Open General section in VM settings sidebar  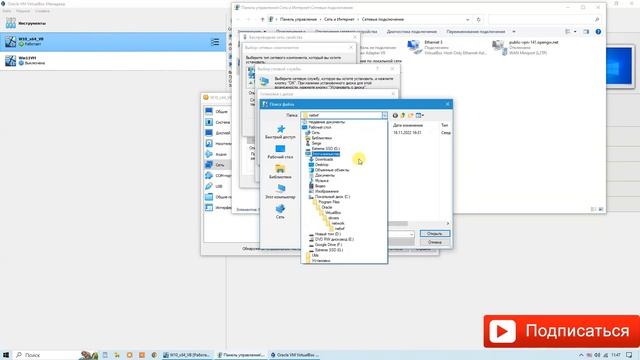tap(217, 111)
